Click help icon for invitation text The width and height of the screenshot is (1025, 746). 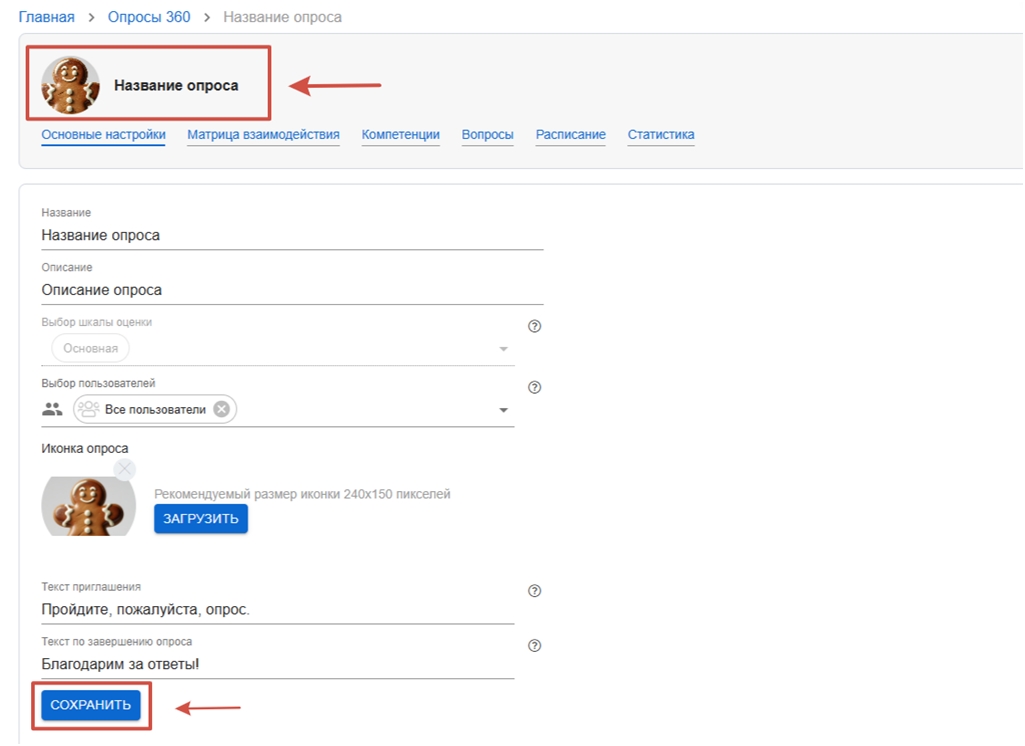pyautogui.click(x=534, y=591)
